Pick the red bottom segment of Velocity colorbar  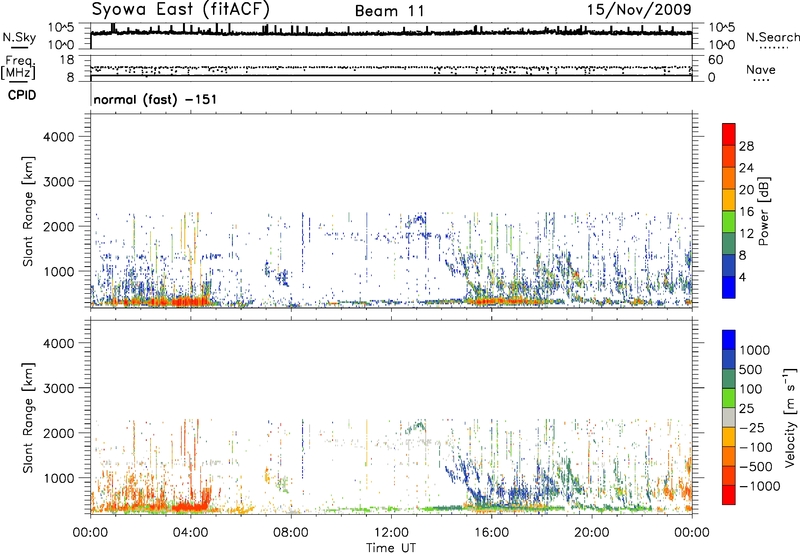click(x=729, y=495)
